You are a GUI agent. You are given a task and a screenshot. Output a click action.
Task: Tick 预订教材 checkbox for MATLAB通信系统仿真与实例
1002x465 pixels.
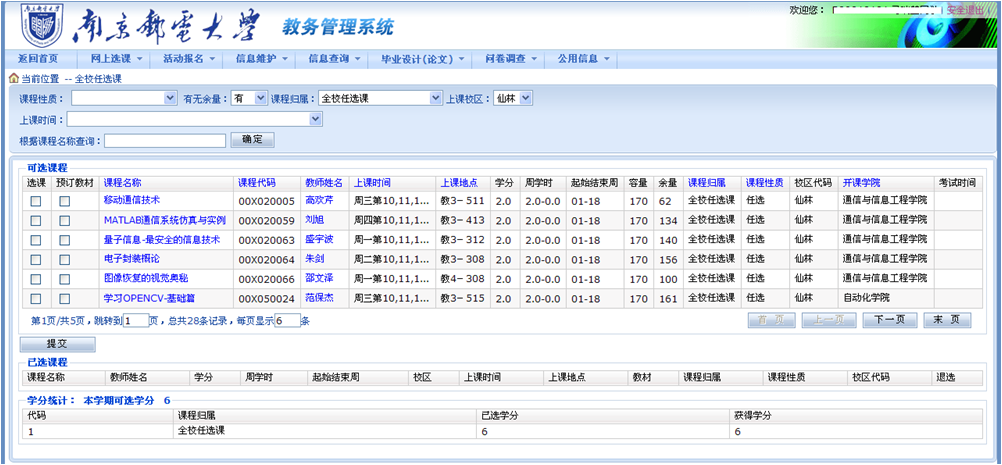click(x=65, y=220)
